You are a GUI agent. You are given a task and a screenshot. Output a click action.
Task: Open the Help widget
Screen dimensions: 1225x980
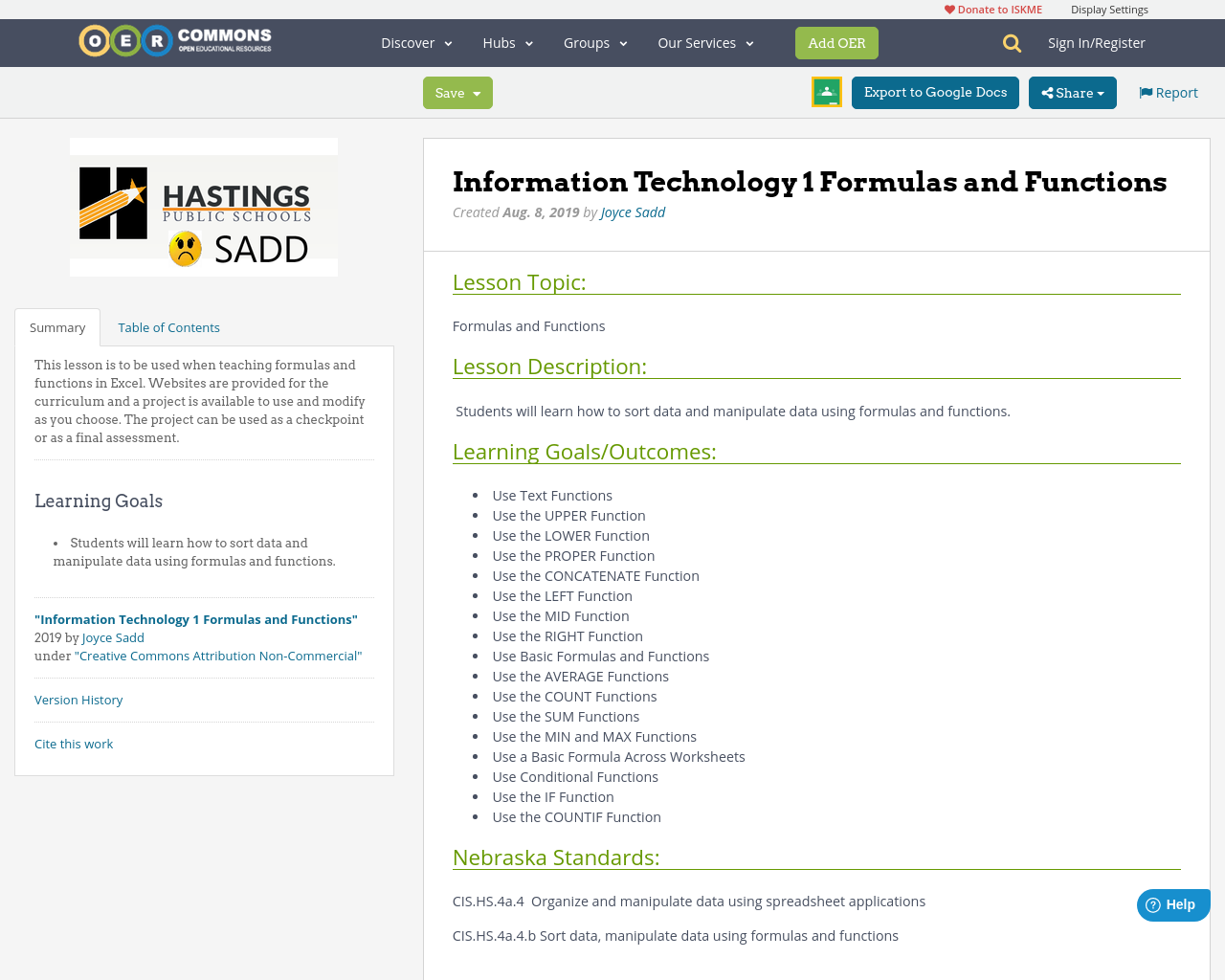1171,902
